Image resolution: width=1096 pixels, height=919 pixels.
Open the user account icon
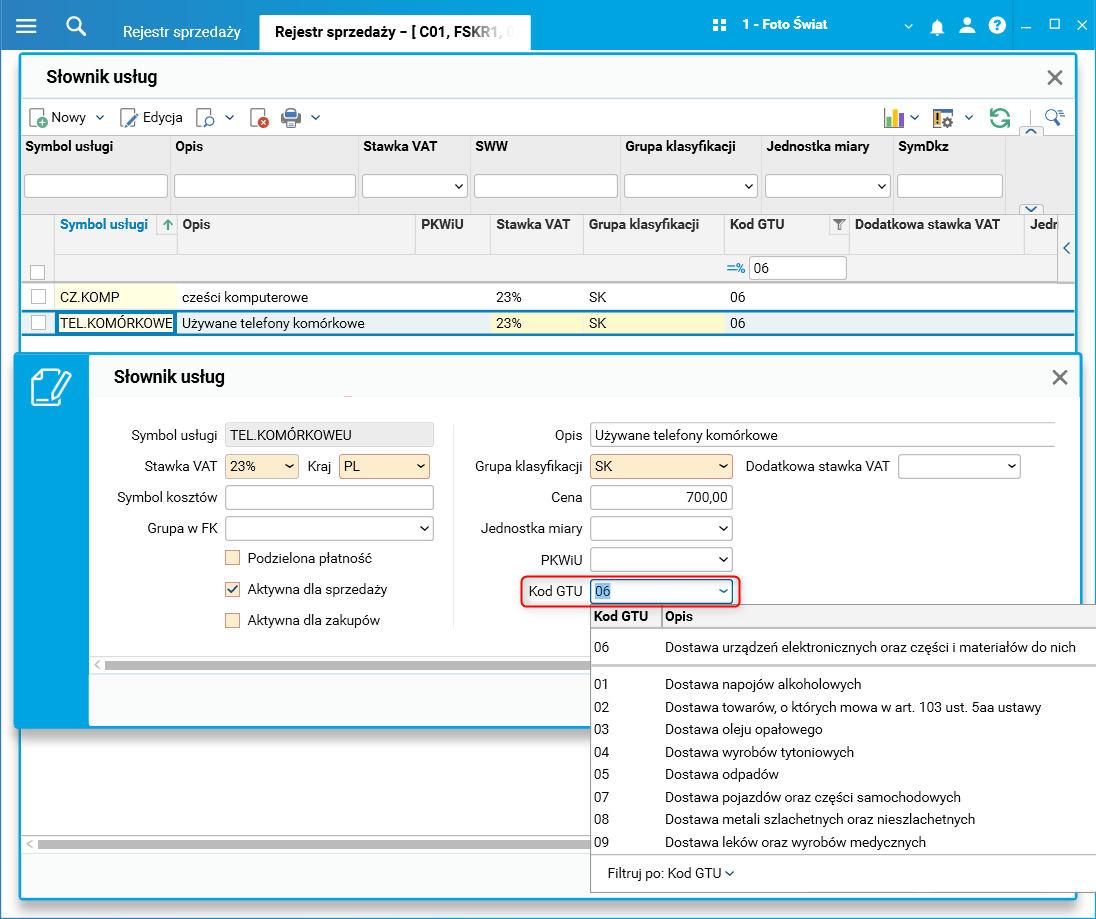click(x=966, y=26)
